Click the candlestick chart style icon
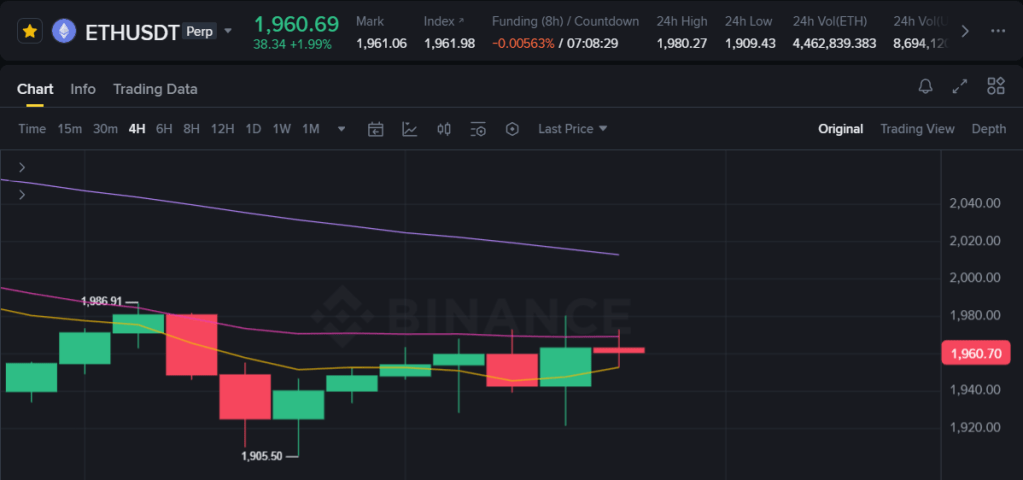 click(x=444, y=129)
